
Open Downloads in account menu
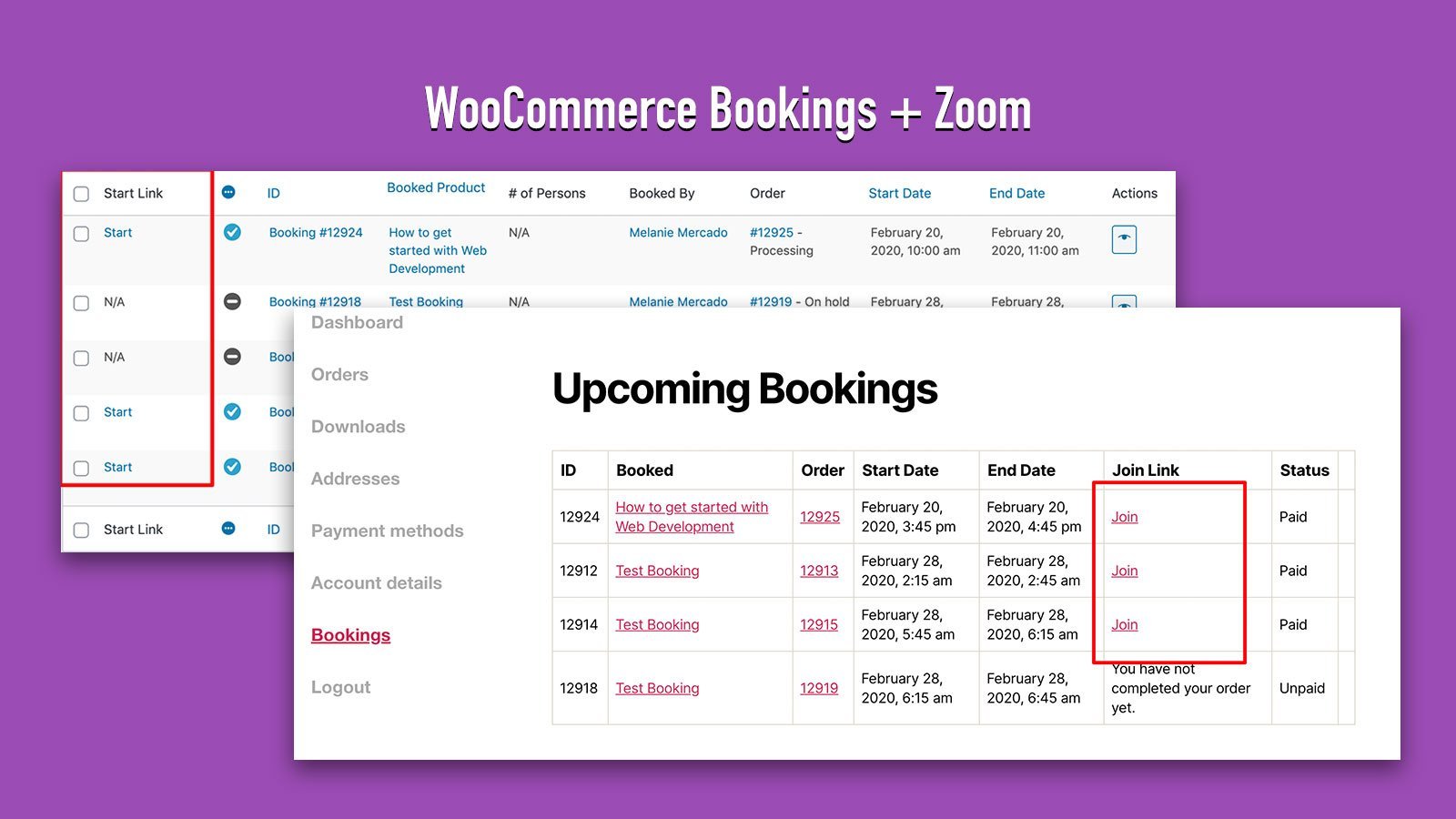point(358,426)
